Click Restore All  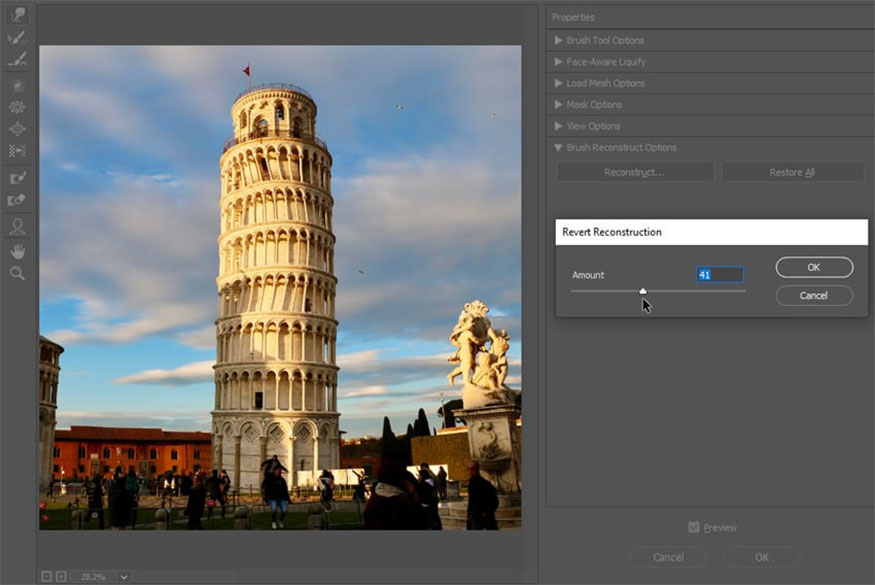pyautogui.click(x=792, y=171)
